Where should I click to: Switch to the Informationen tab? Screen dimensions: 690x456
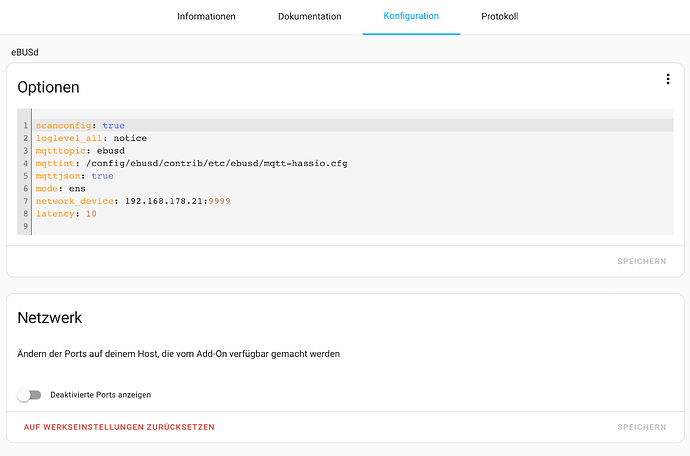pyautogui.click(x=206, y=17)
